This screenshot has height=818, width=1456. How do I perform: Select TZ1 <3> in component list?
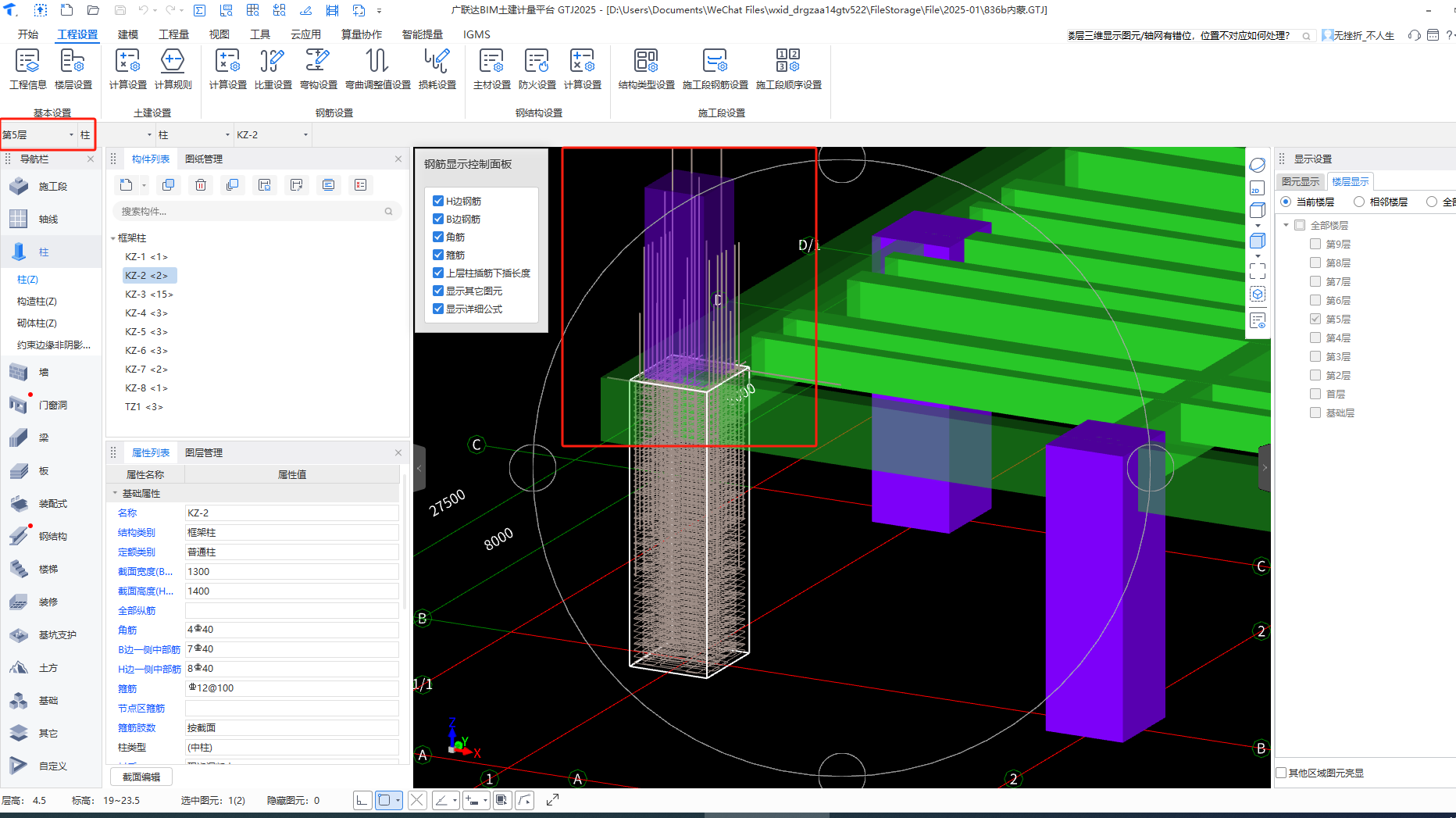click(x=145, y=407)
